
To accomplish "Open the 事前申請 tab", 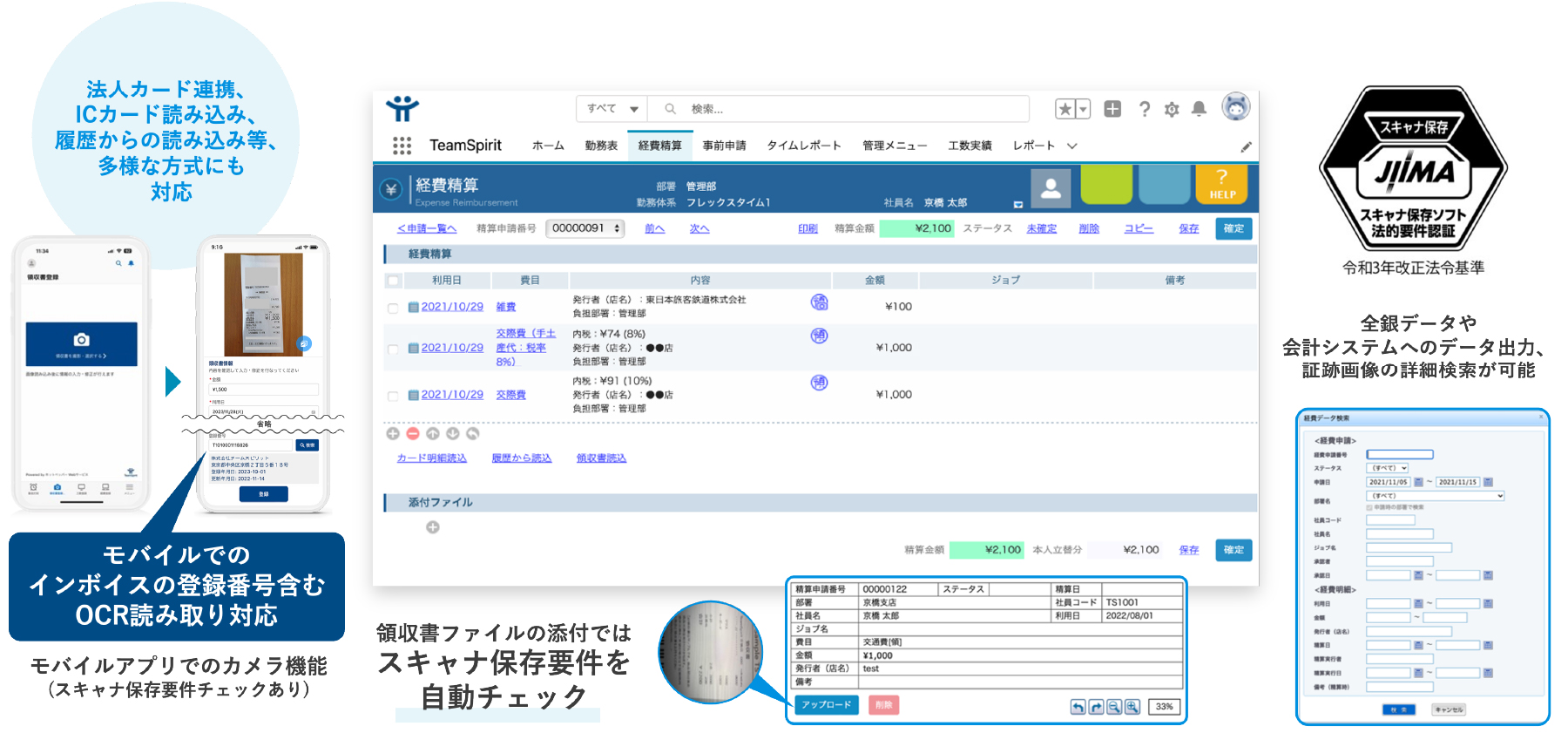I will pyautogui.click(x=724, y=146).
